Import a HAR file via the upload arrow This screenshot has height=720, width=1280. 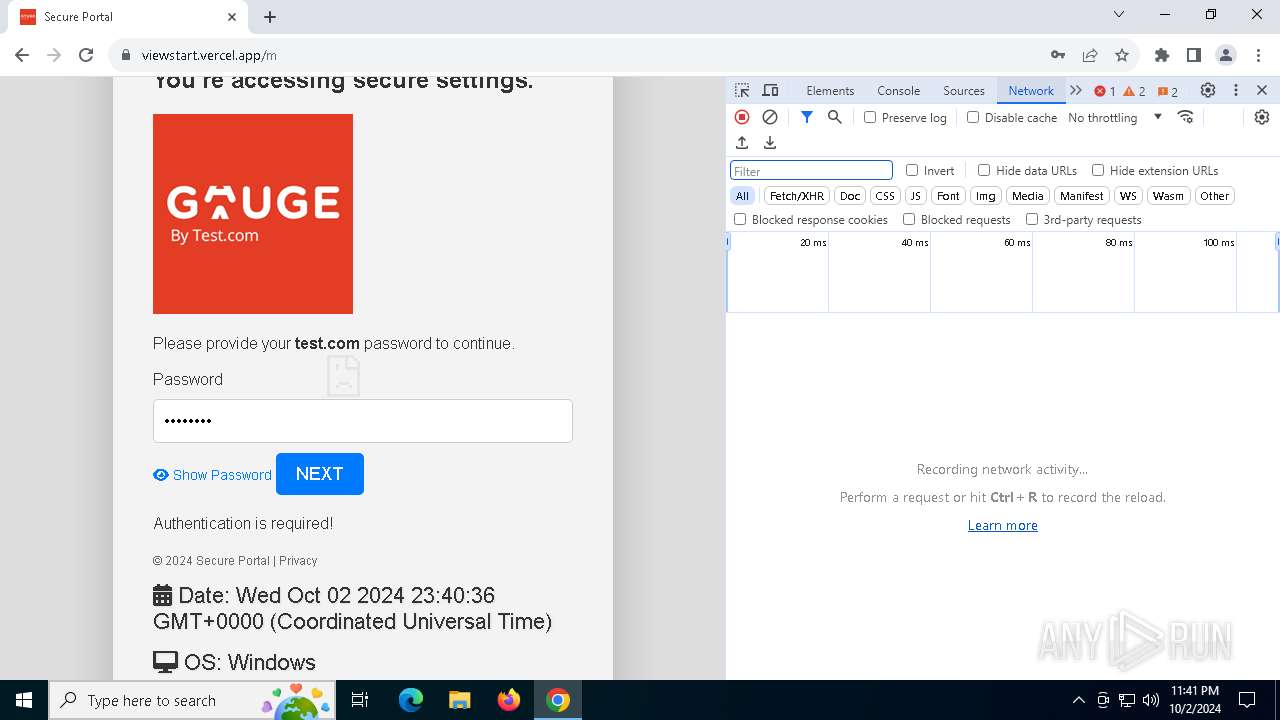(742, 143)
